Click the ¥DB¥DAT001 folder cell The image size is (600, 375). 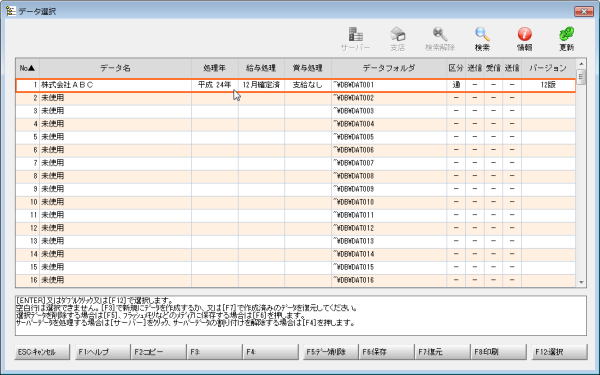click(x=389, y=85)
